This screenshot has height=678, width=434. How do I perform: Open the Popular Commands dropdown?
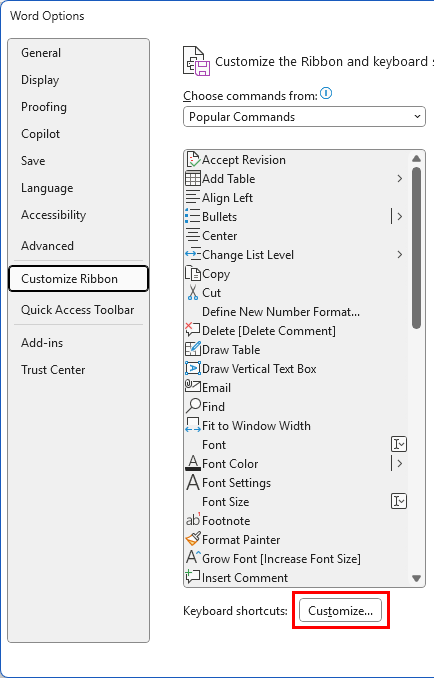pos(304,117)
